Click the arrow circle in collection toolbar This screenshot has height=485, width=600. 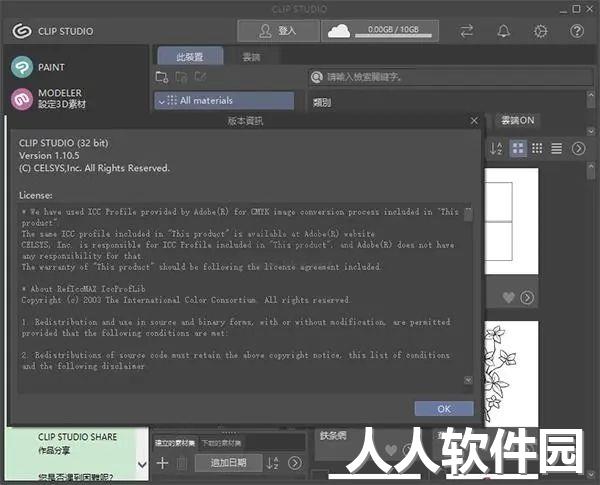tap(295, 463)
